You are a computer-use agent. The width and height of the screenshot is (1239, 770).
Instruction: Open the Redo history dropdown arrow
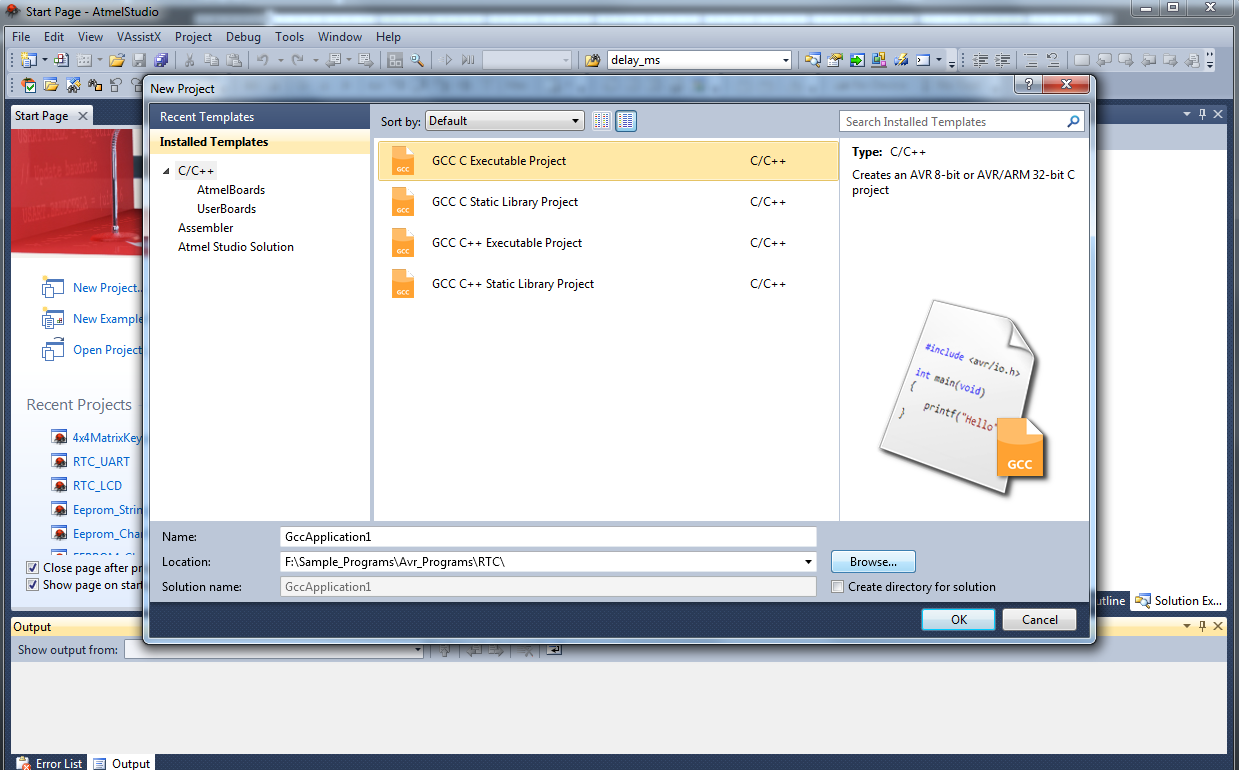point(314,60)
